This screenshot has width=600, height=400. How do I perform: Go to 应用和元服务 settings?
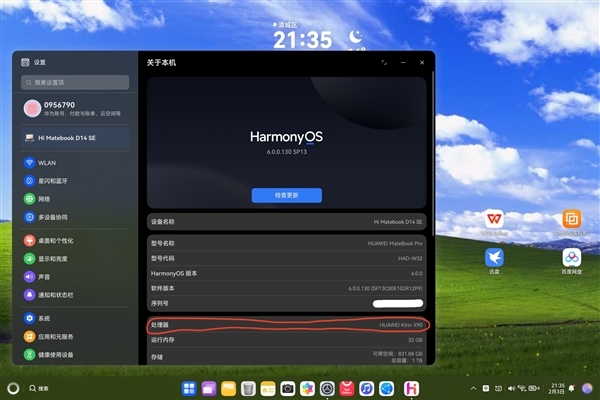tap(75, 336)
